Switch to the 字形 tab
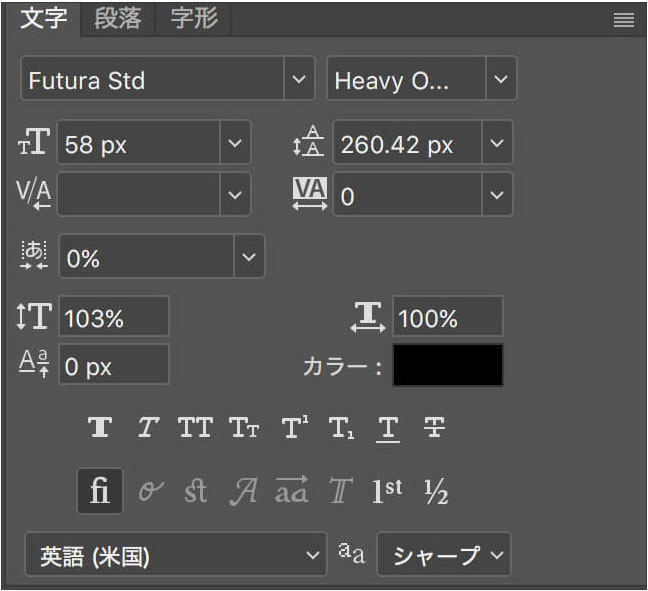This screenshot has height=591, width=648. [x=194, y=18]
